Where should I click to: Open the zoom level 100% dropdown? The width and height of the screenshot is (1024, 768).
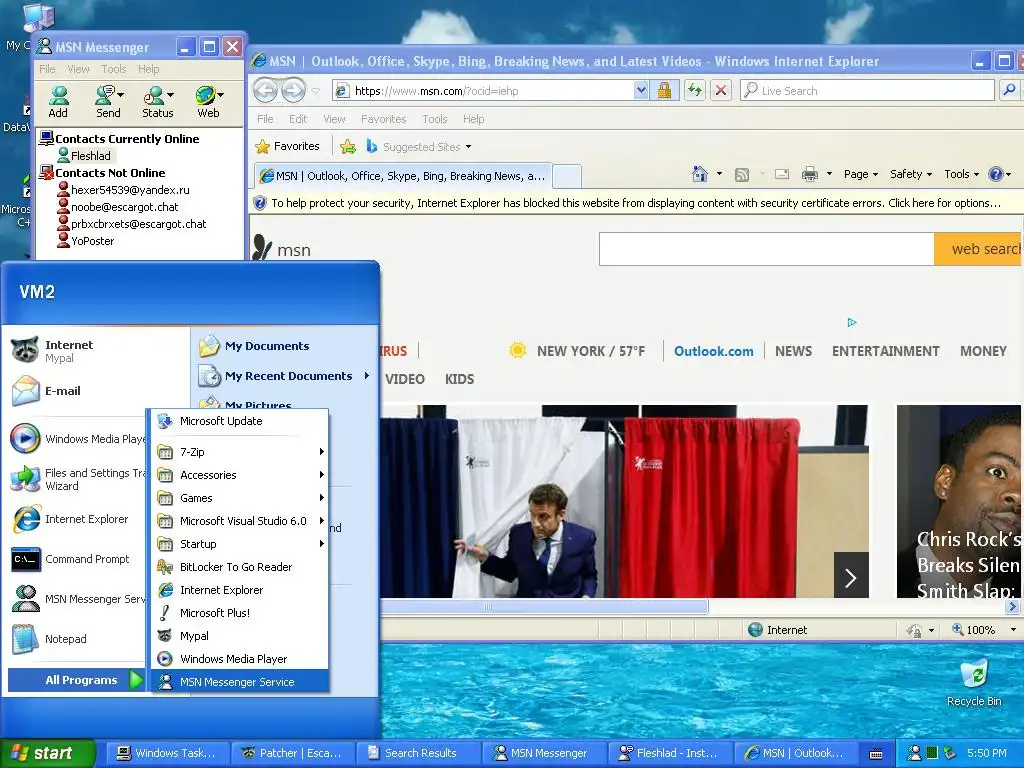tap(1013, 630)
